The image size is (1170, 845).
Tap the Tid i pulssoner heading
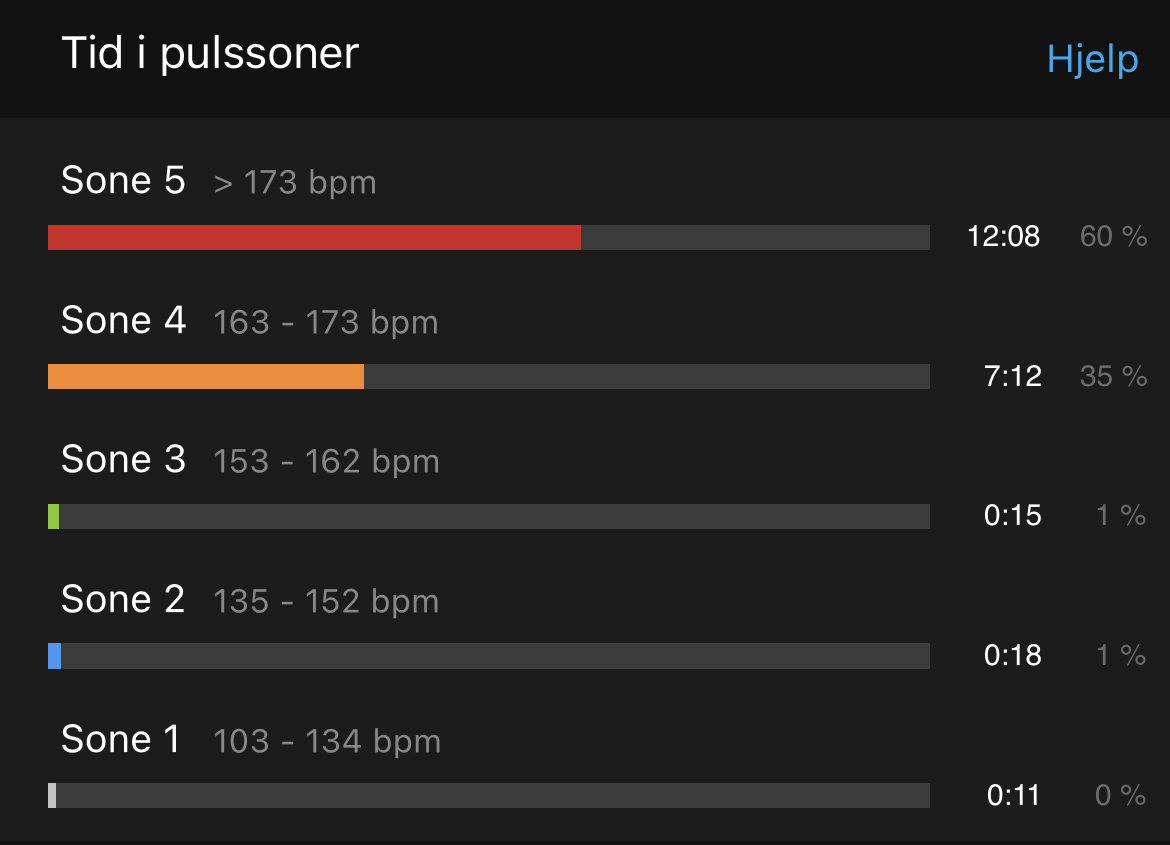pyautogui.click(x=210, y=54)
